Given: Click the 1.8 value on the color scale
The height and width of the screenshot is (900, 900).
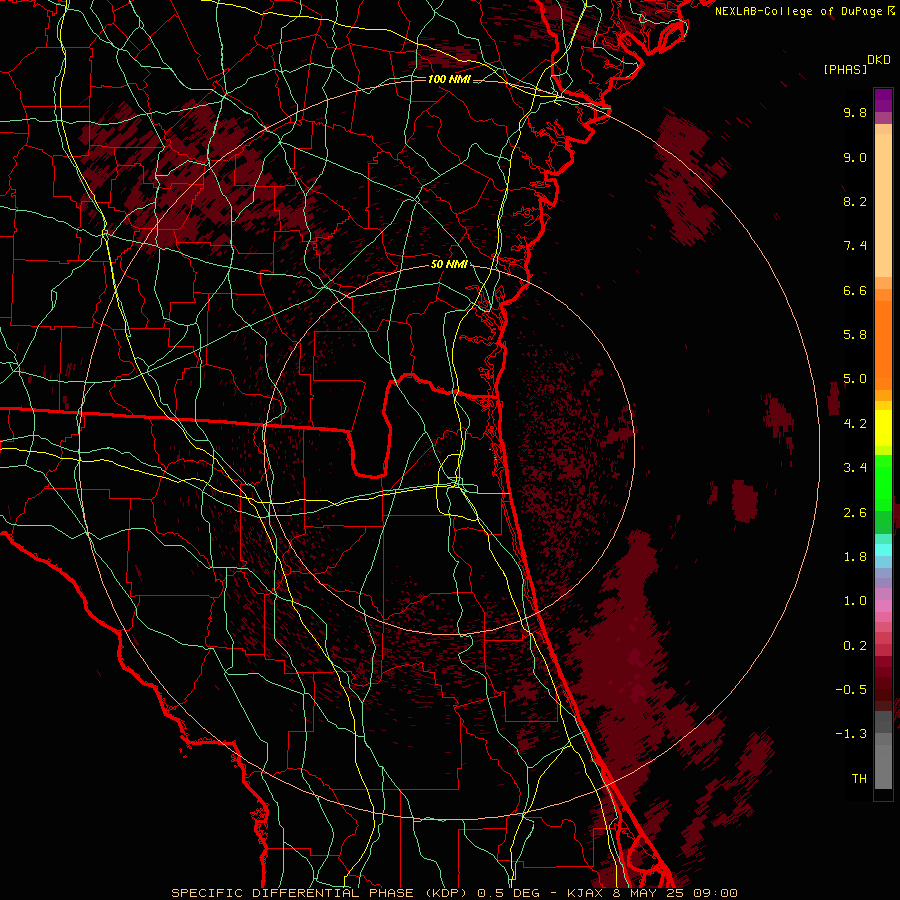Looking at the screenshot, I should [855, 557].
